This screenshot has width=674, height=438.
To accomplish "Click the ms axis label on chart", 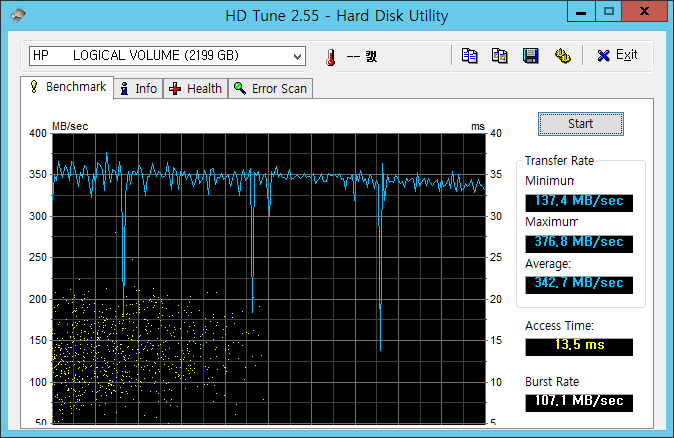I will coord(478,127).
